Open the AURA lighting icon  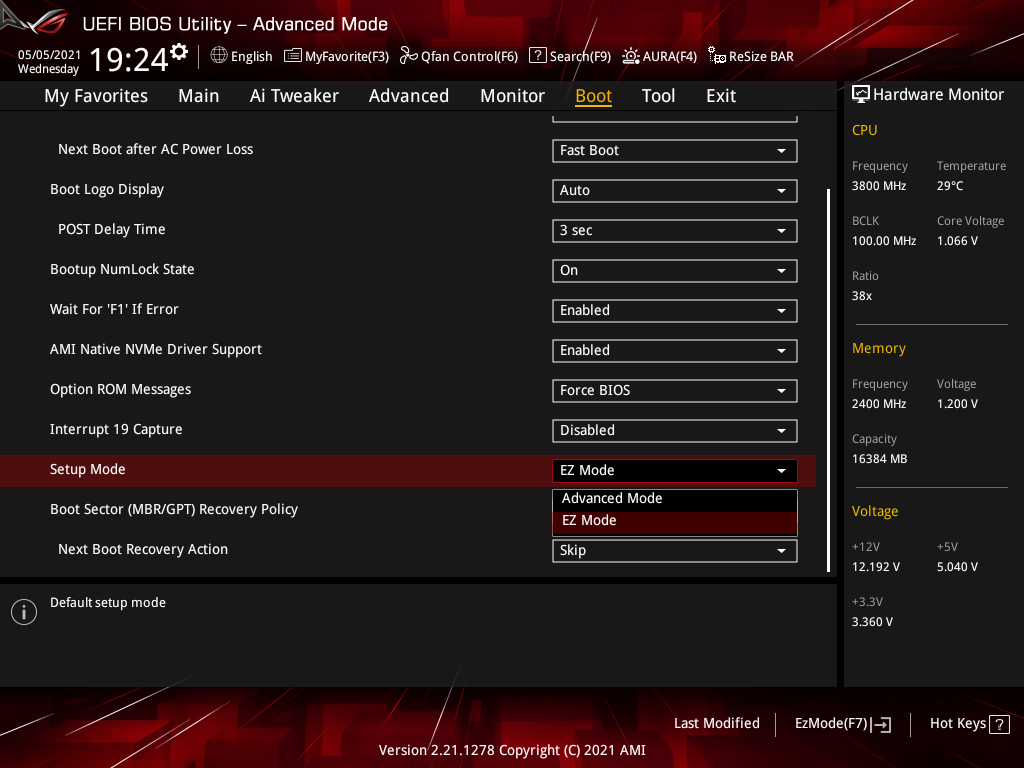pos(631,56)
